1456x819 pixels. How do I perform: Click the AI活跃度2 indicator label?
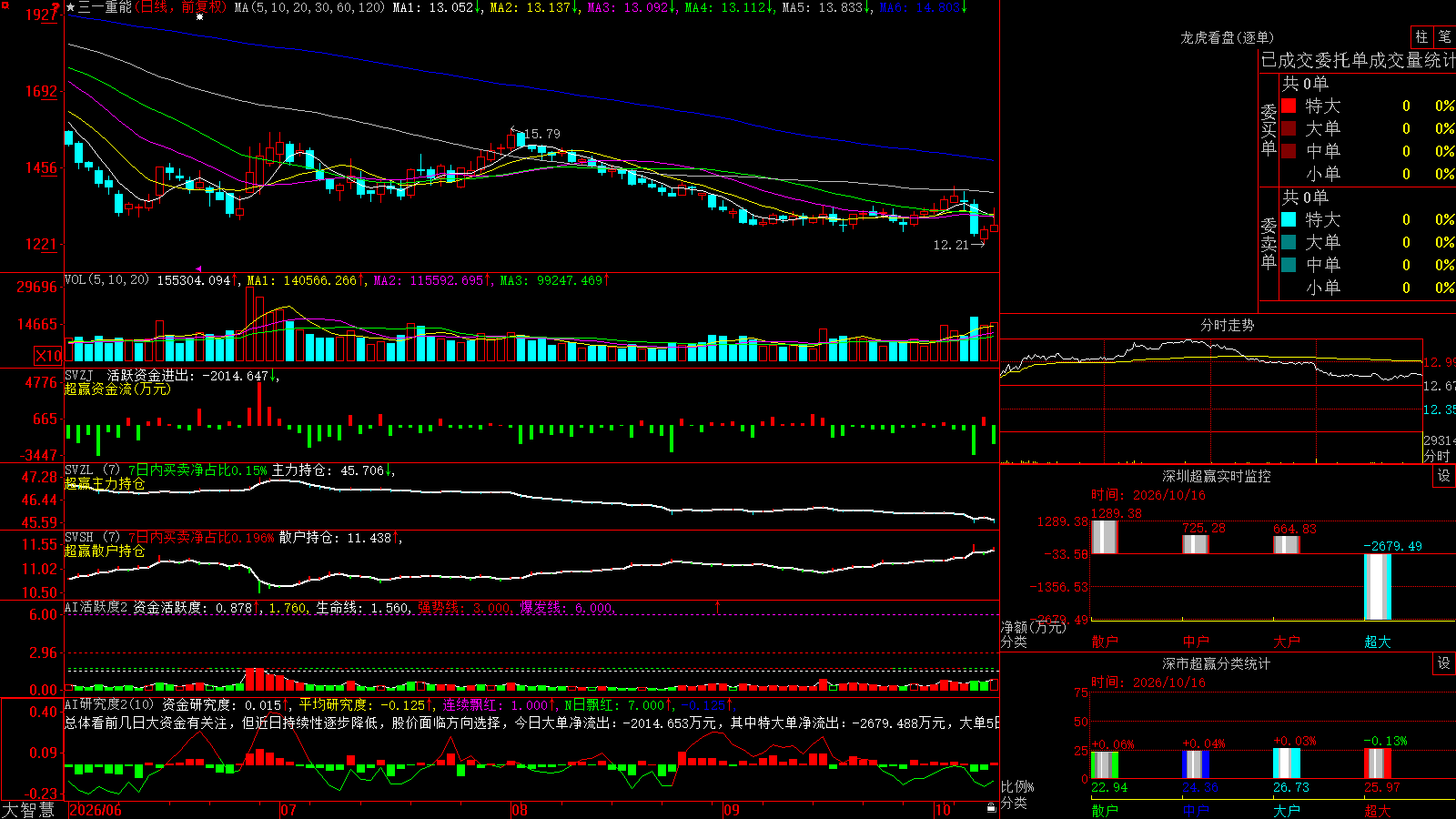point(96,607)
